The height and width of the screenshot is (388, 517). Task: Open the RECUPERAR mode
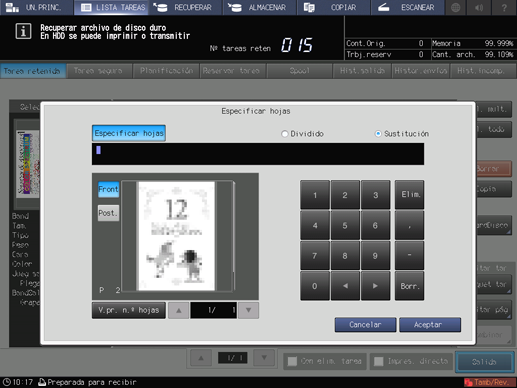pyautogui.click(x=186, y=7)
